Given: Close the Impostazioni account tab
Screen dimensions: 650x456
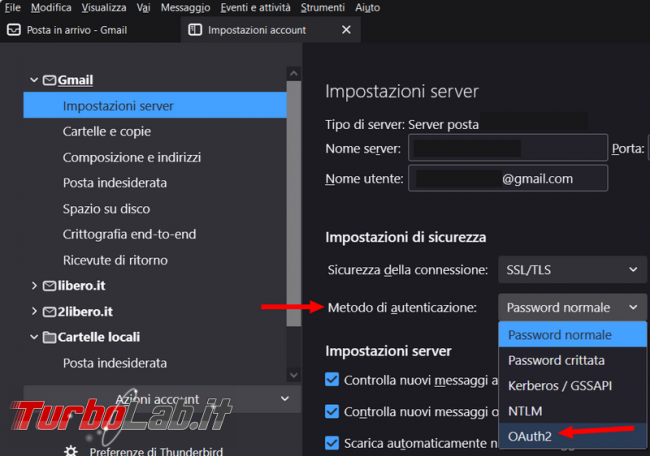Looking at the screenshot, I should click(346, 30).
